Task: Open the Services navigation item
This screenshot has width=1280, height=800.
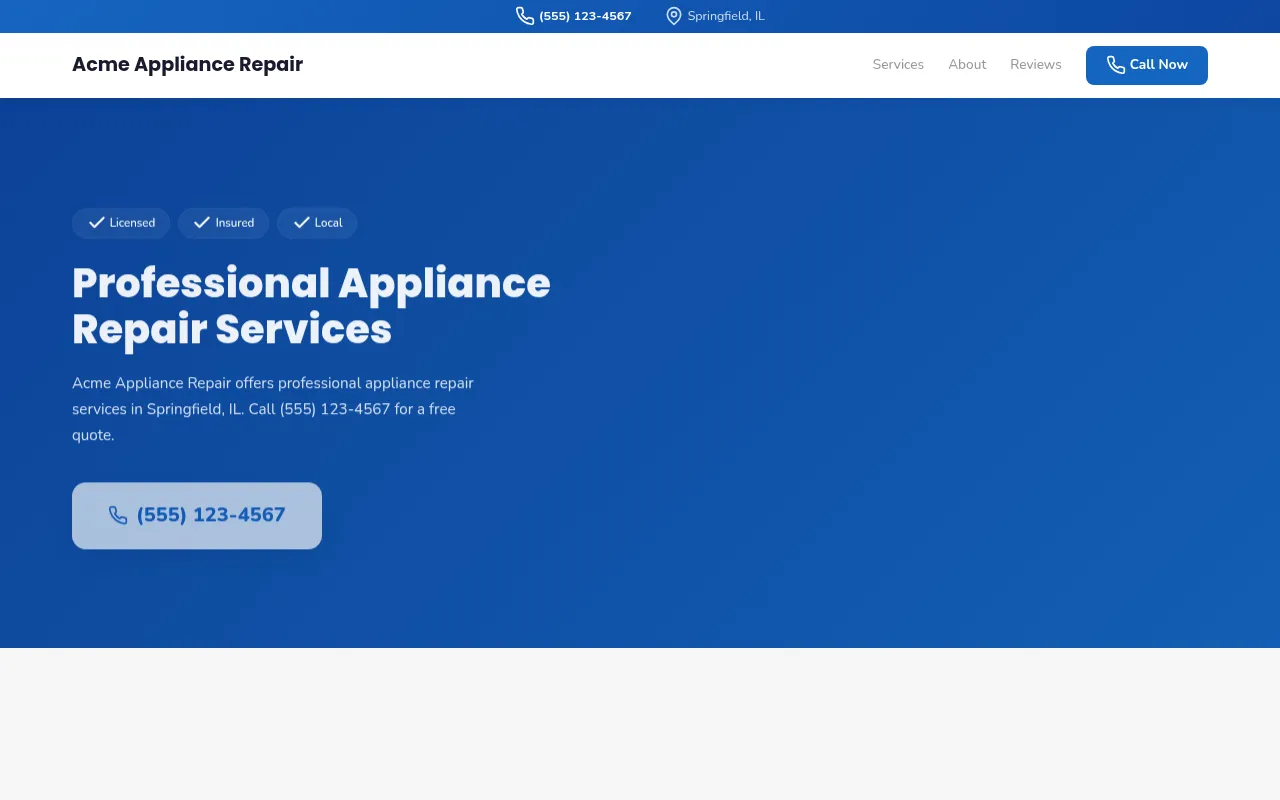Action: pos(897,64)
